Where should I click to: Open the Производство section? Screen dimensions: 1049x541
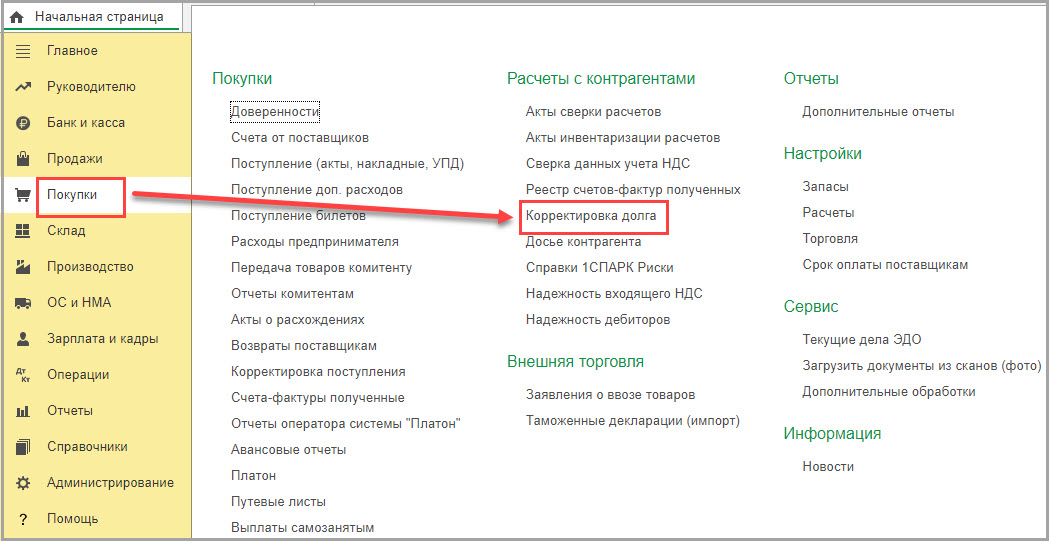pos(90,267)
